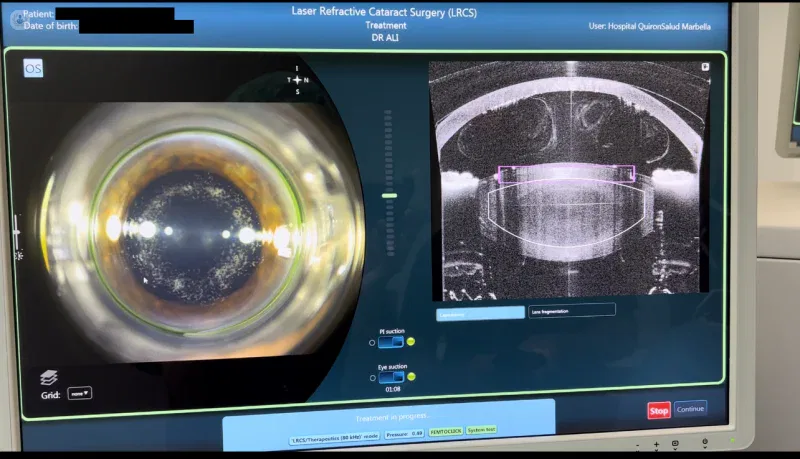
Task: Click the Continue button
Action: pos(690,409)
